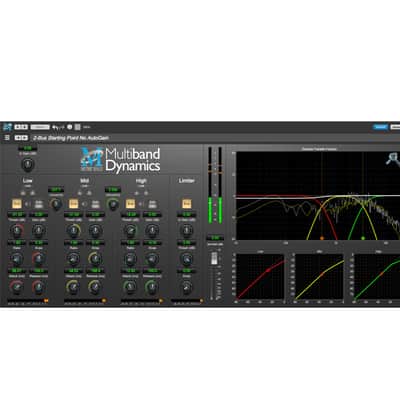Viewport: 400px width, 400px height.
Task: Toggle the High band speaker listen icon
Action: (141, 204)
